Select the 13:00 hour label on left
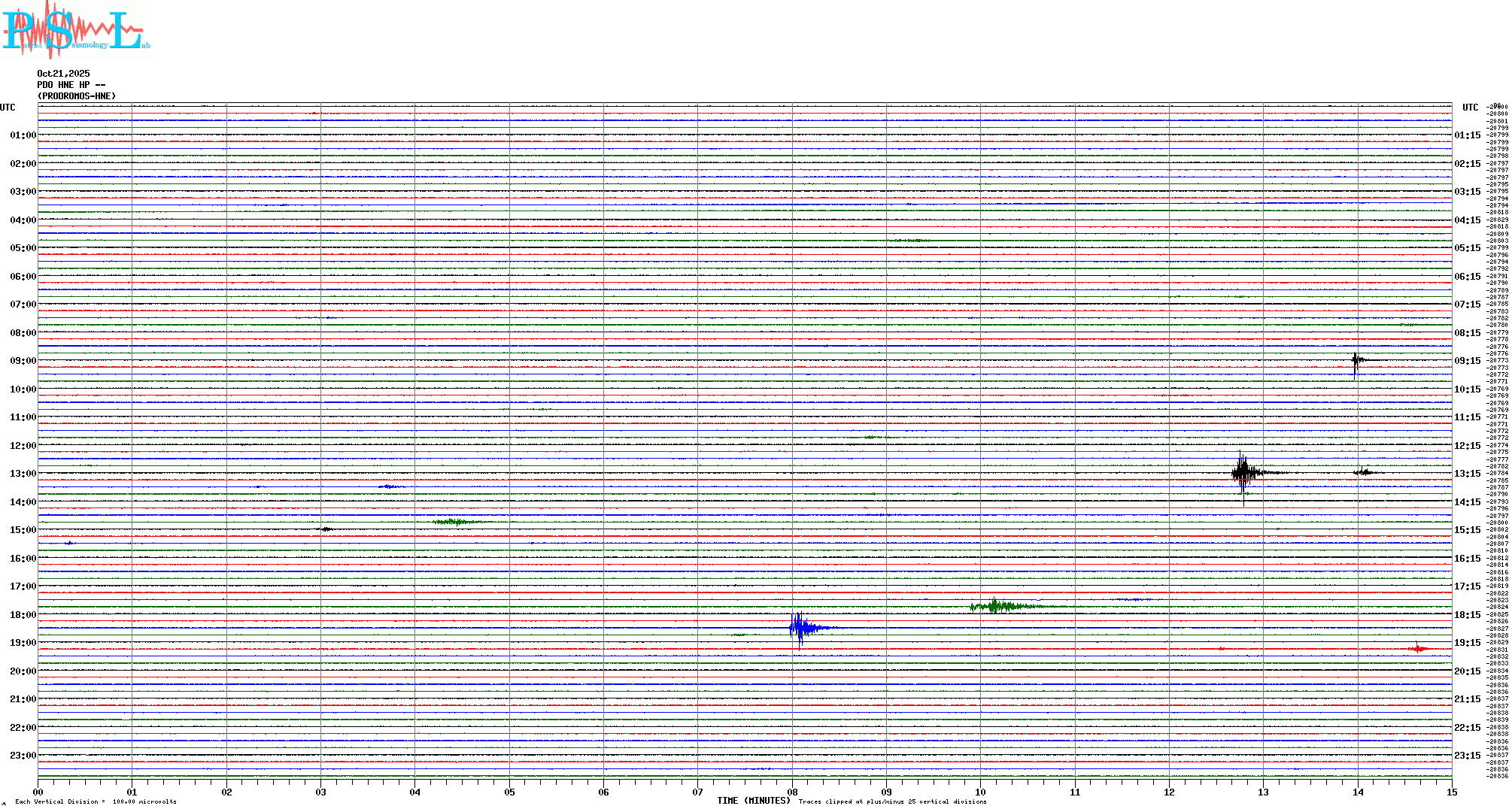This screenshot has height=812, width=1512. [x=23, y=474]
